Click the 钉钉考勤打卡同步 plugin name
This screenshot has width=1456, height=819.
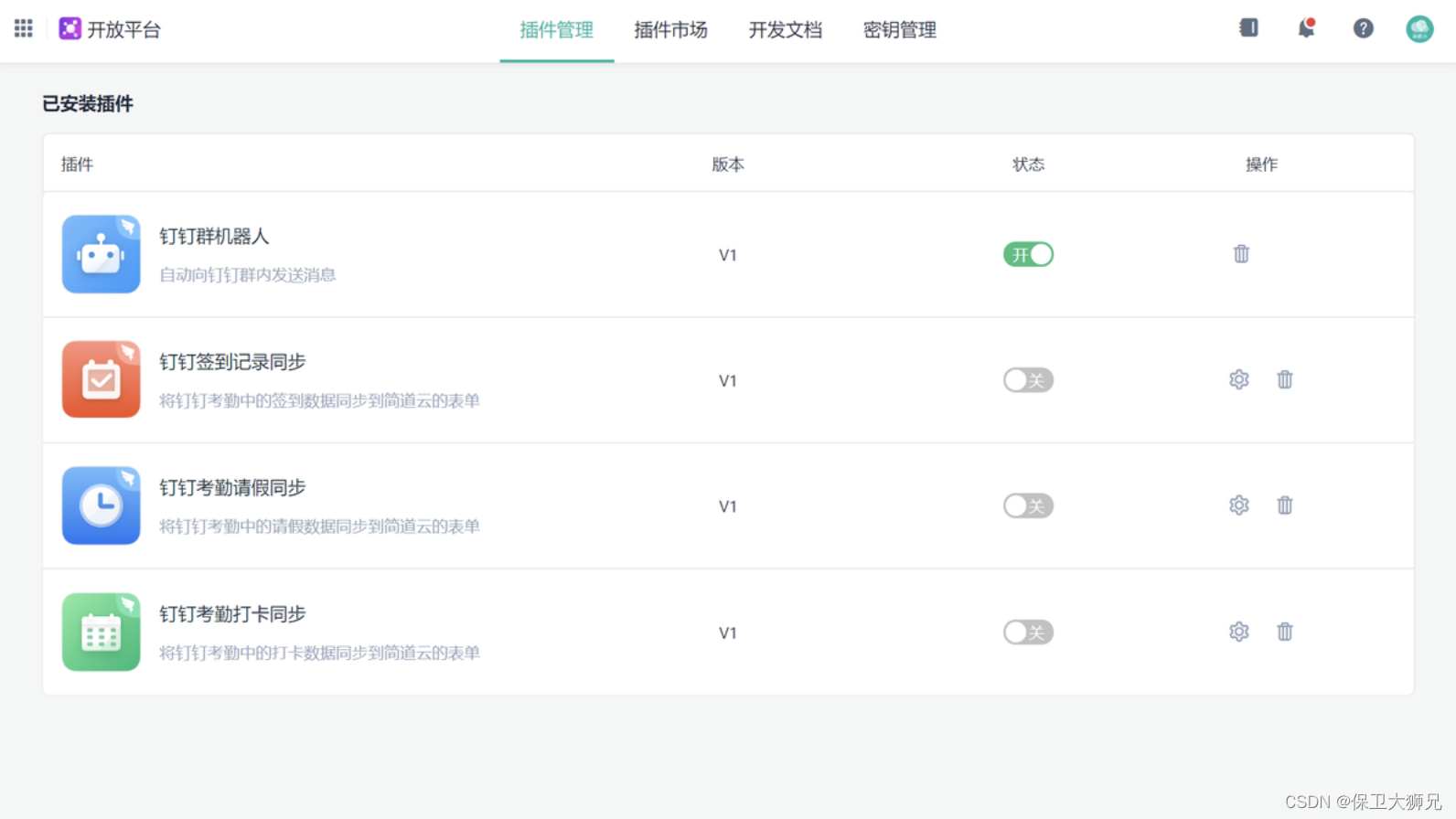[232, 614]
